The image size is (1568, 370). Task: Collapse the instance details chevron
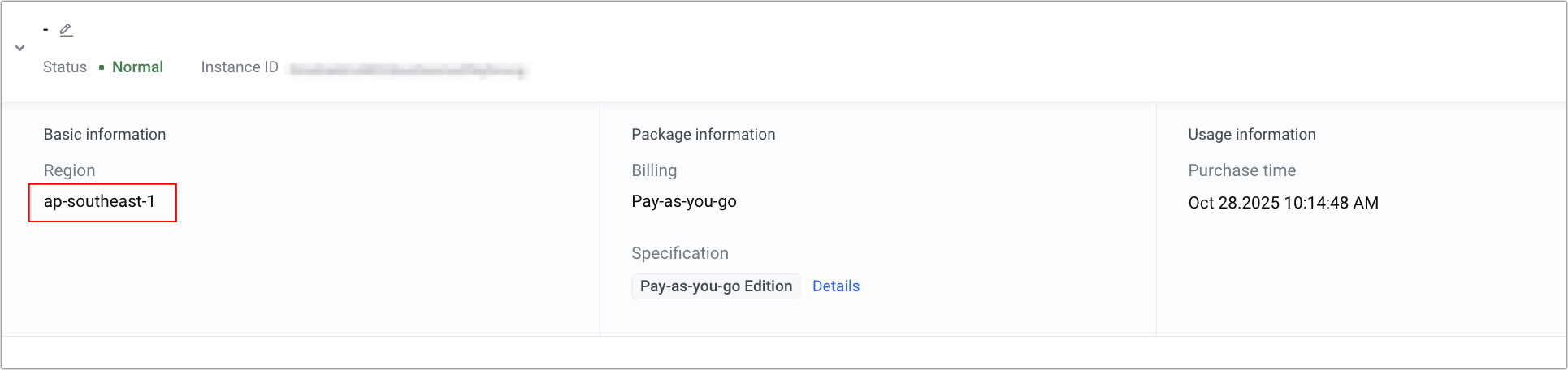pos(20,49)
